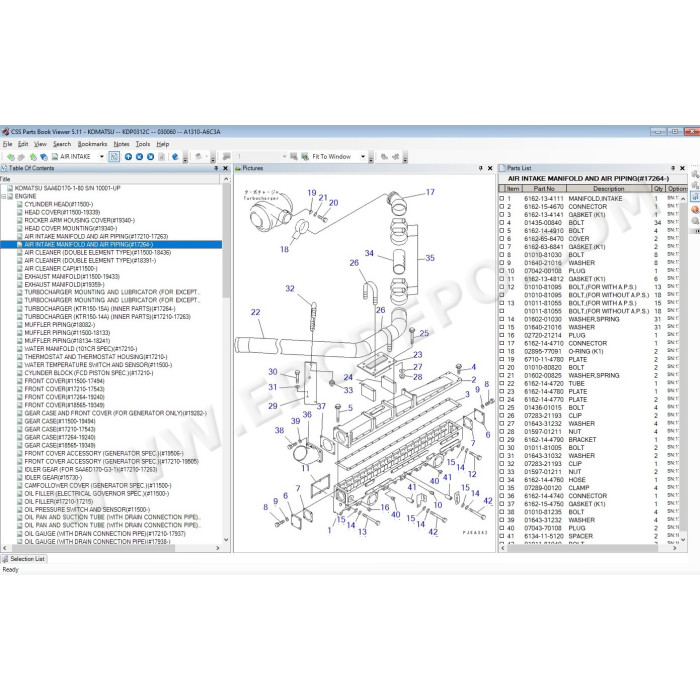Sort parts list by Description column
The height and width of the screenshot is (700, 700).
click(x=608, y=189)
